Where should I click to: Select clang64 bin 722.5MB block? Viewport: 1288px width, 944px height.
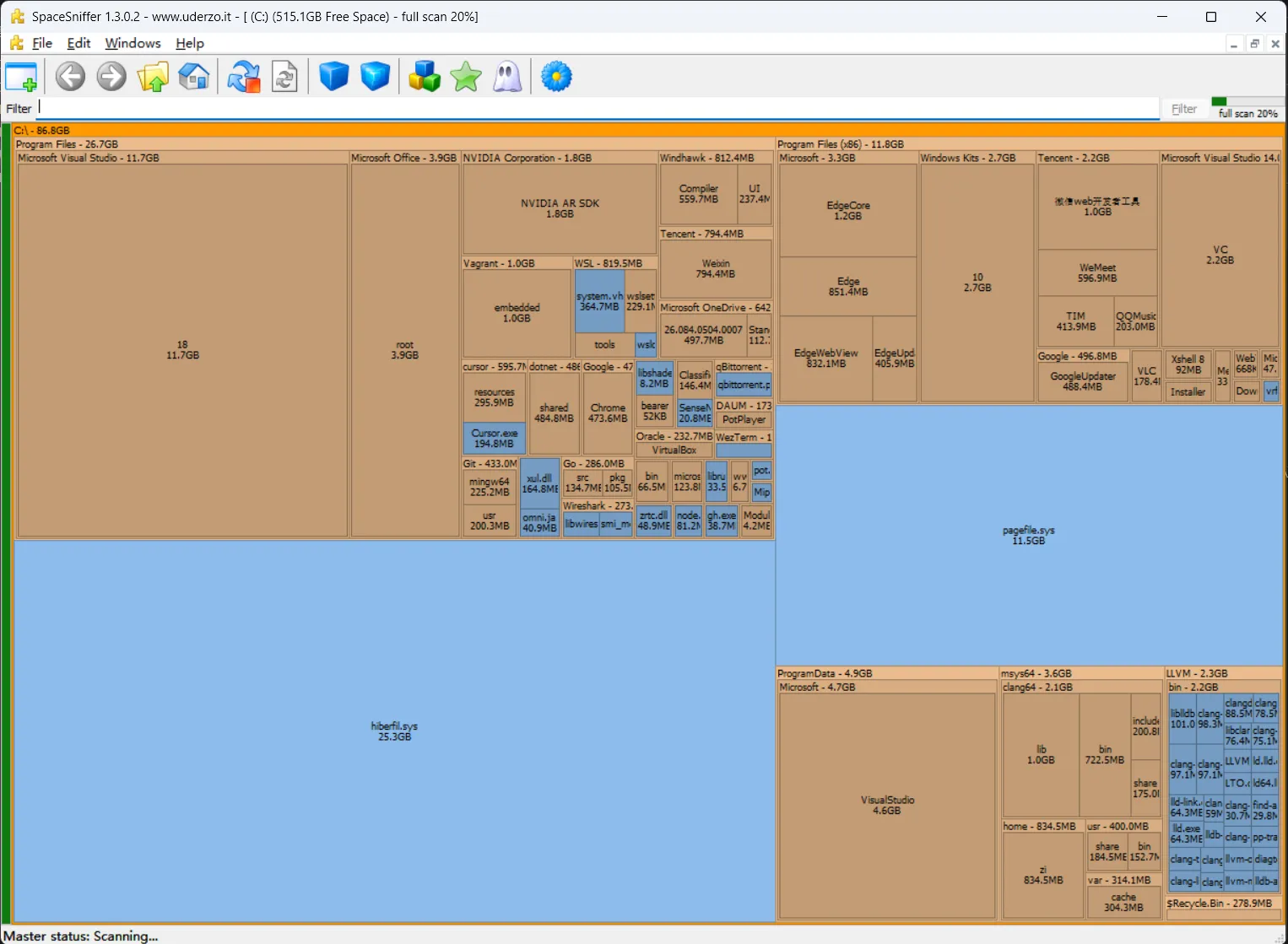1105,754
